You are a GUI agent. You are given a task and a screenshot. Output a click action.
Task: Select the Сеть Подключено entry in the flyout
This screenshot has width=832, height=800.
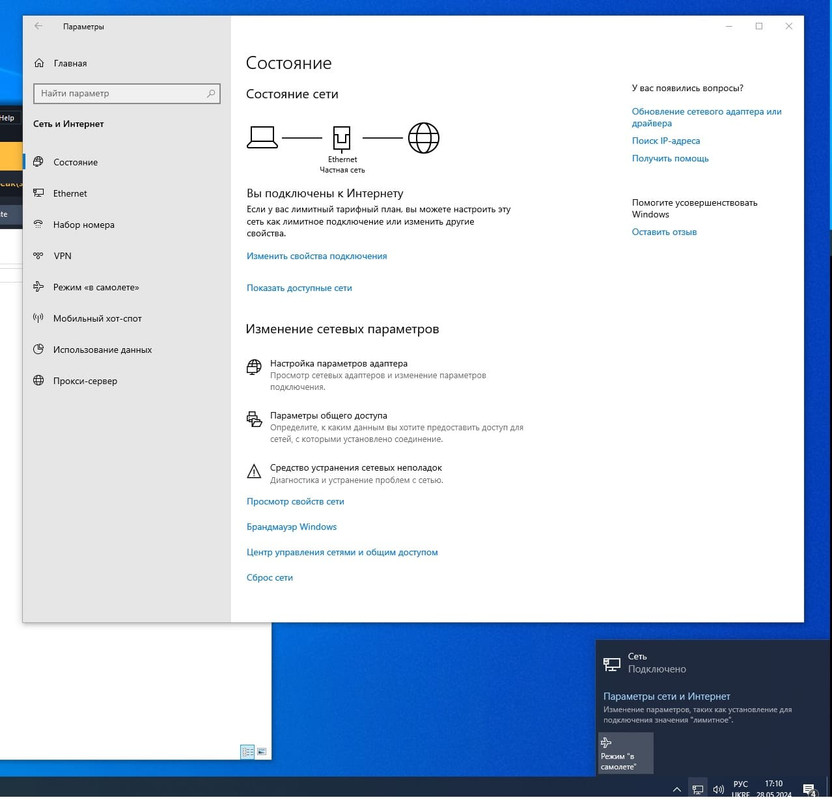click(713, 664)
